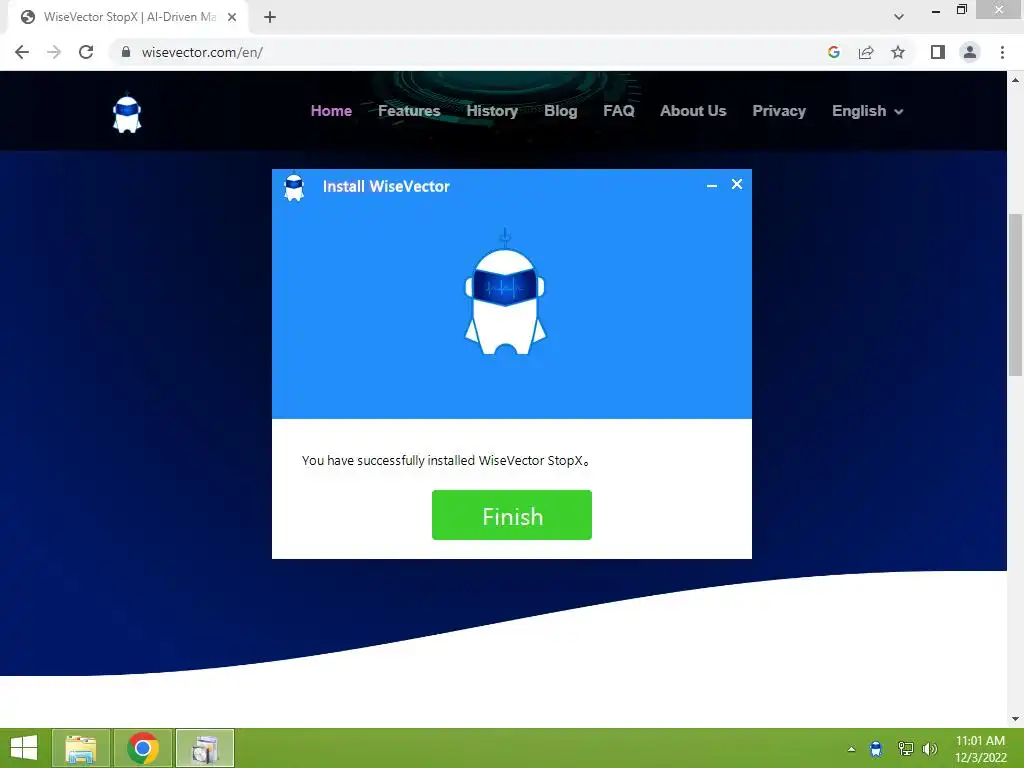Bookmark this tab with the star icon
Screen dimensions: 1024x768
(898, 52)
